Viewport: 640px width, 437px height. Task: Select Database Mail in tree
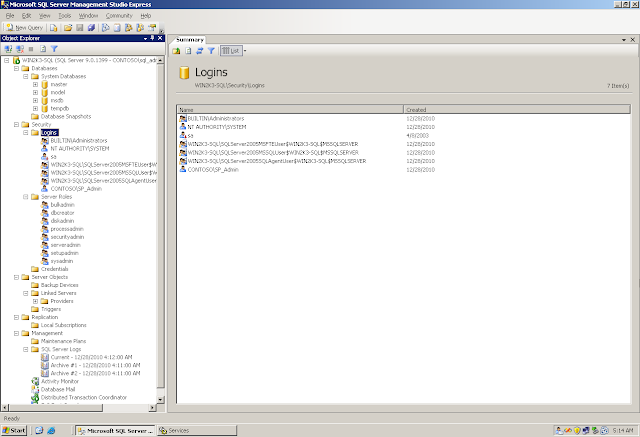pos(58,389)
